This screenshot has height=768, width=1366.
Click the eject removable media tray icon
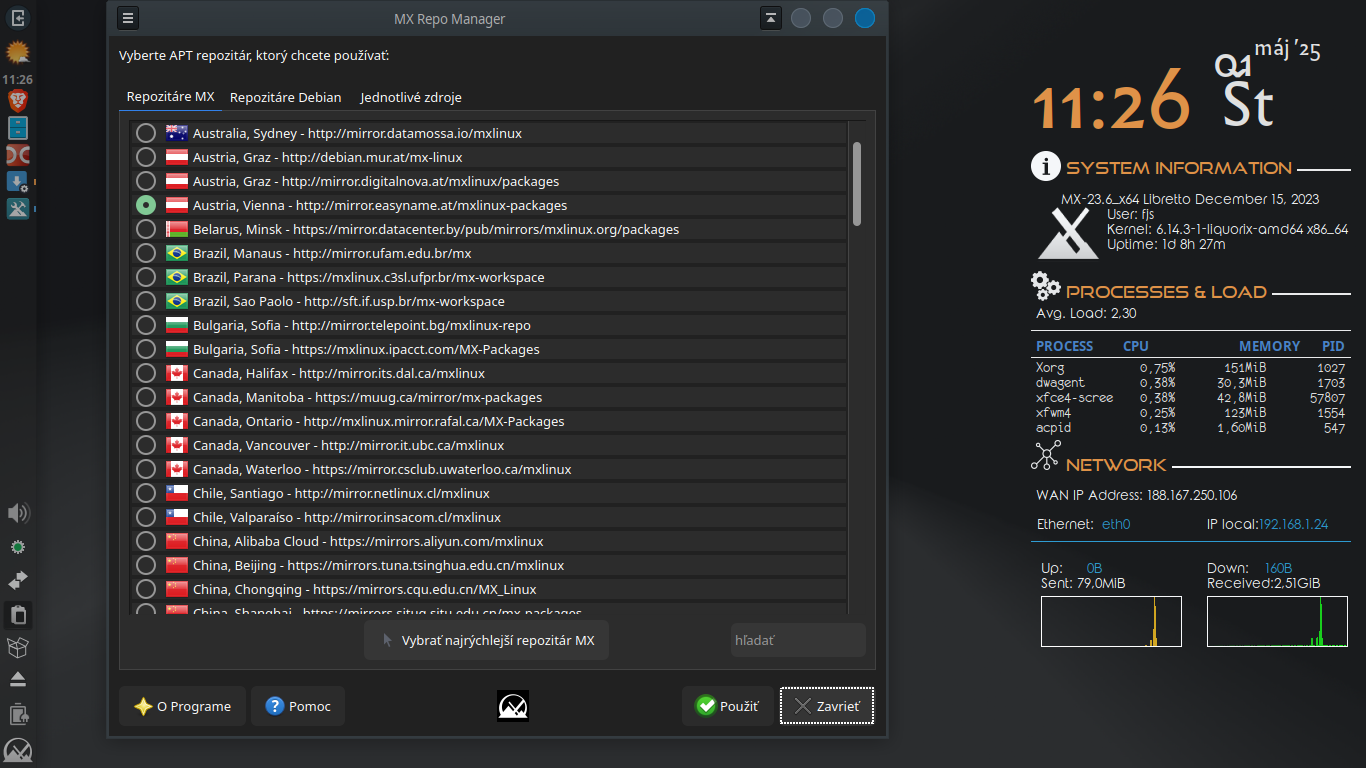point(18,680)
